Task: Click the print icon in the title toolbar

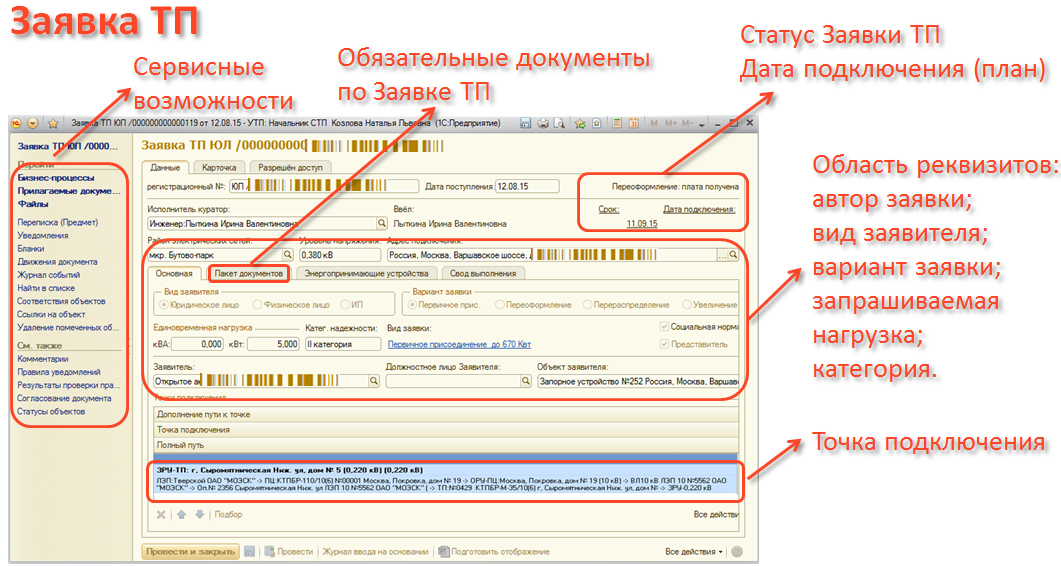Action: (x=543, y=123)
